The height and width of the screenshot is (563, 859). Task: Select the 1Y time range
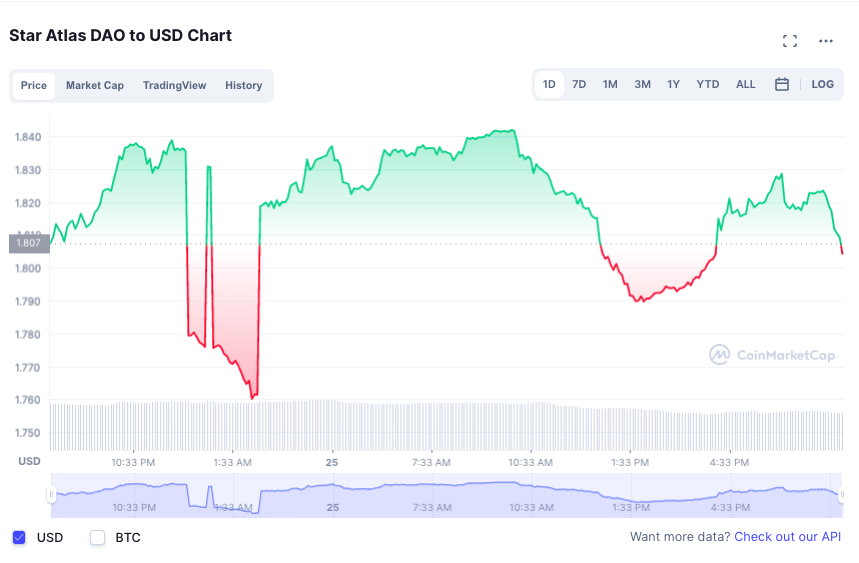(x=673, y=84)
